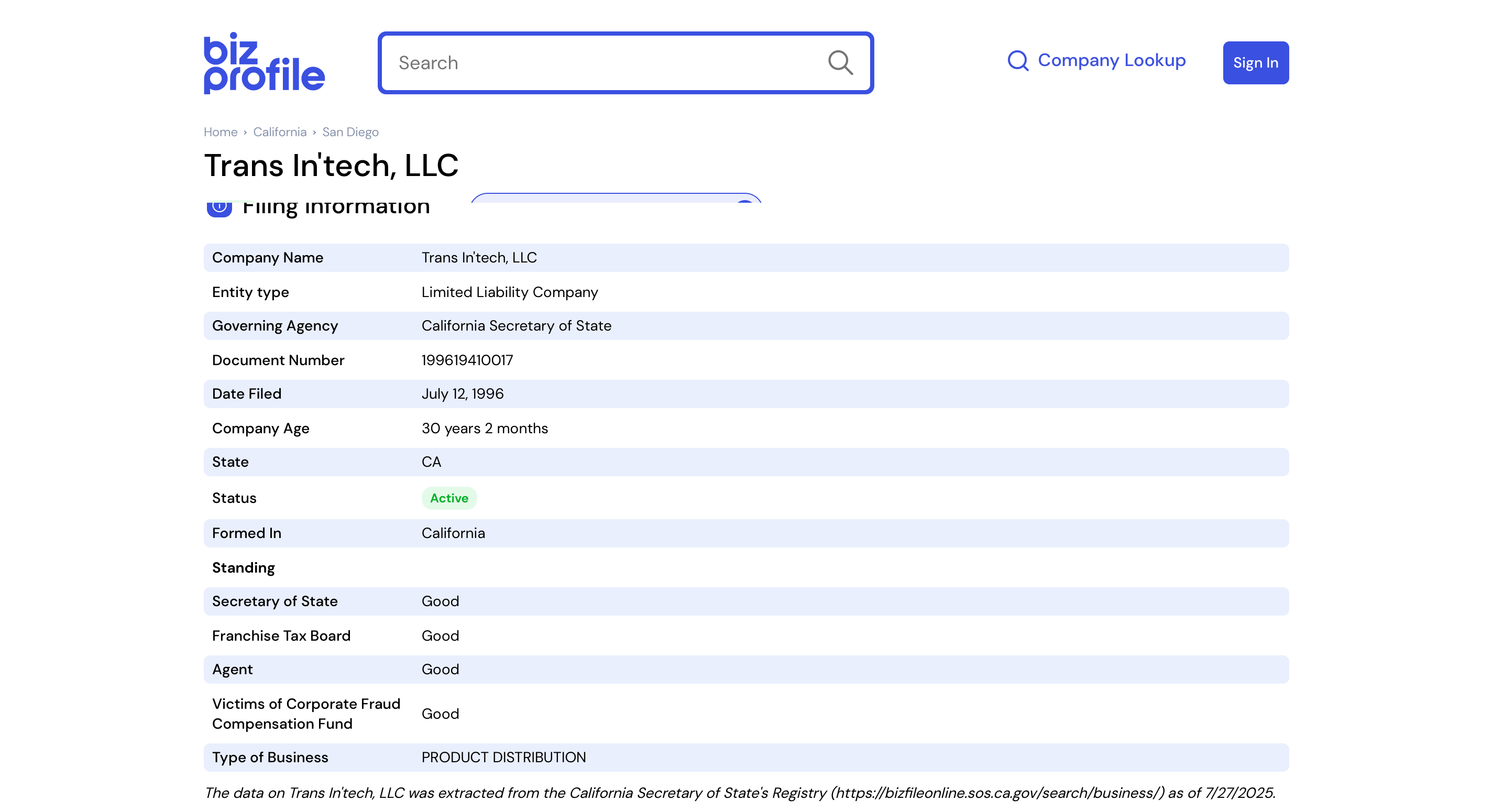Click the Company Lookup magnifier icon
Viewport: 1493px width, 812px height.
(1018, 61)
